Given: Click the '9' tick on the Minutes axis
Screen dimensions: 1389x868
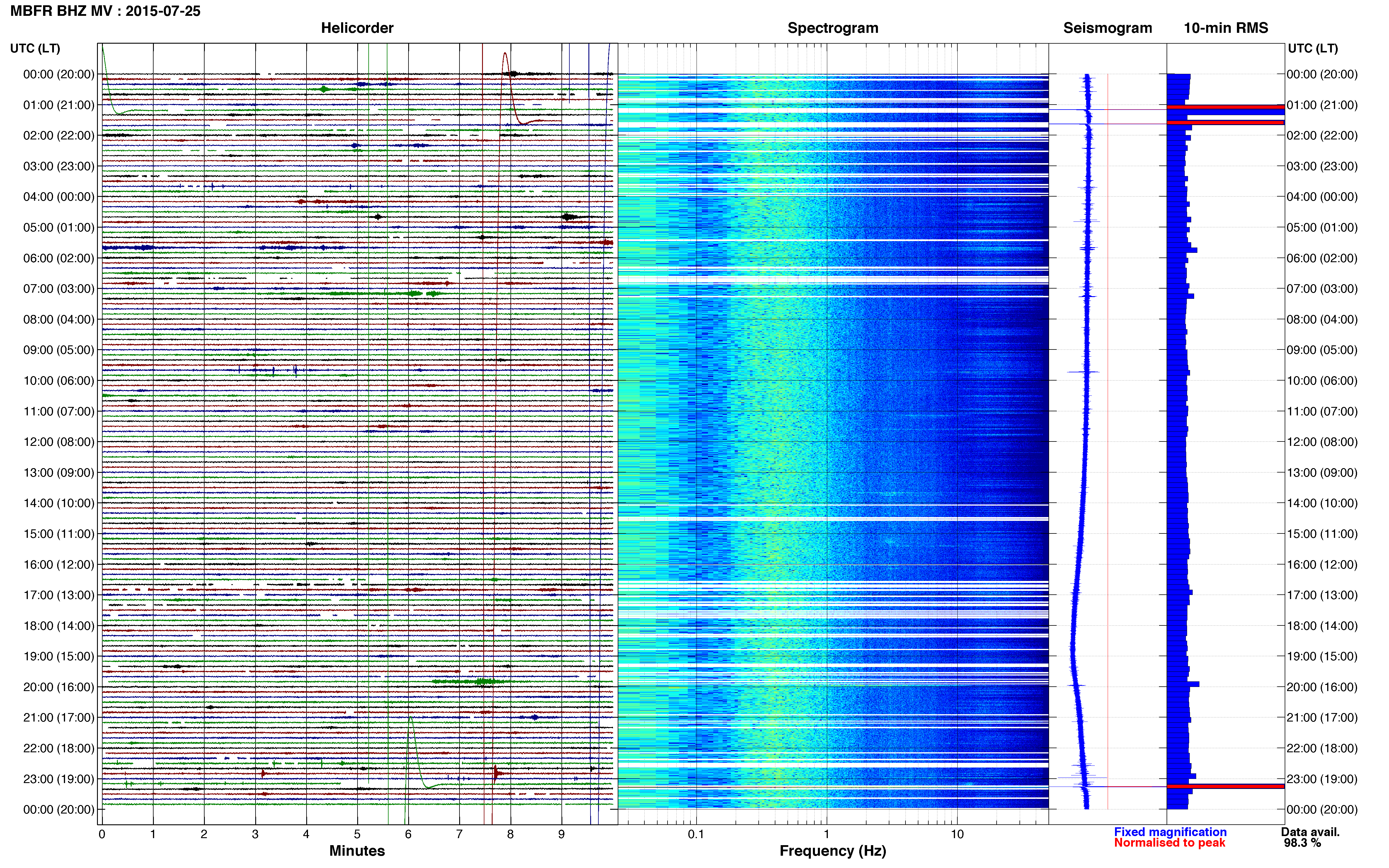Looking at the screenshot, I should pos(561,835).
